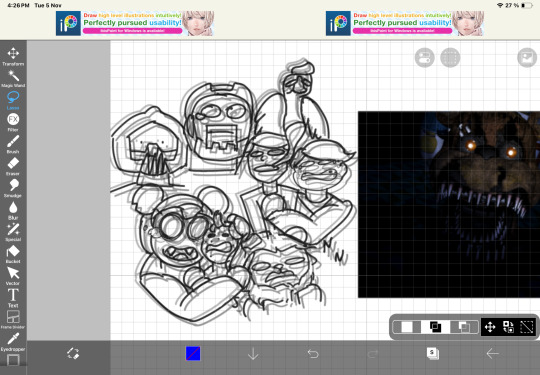The height and width of the screenshot is (375, 540).
Task: Select the Transform tool
Action: 13,56
